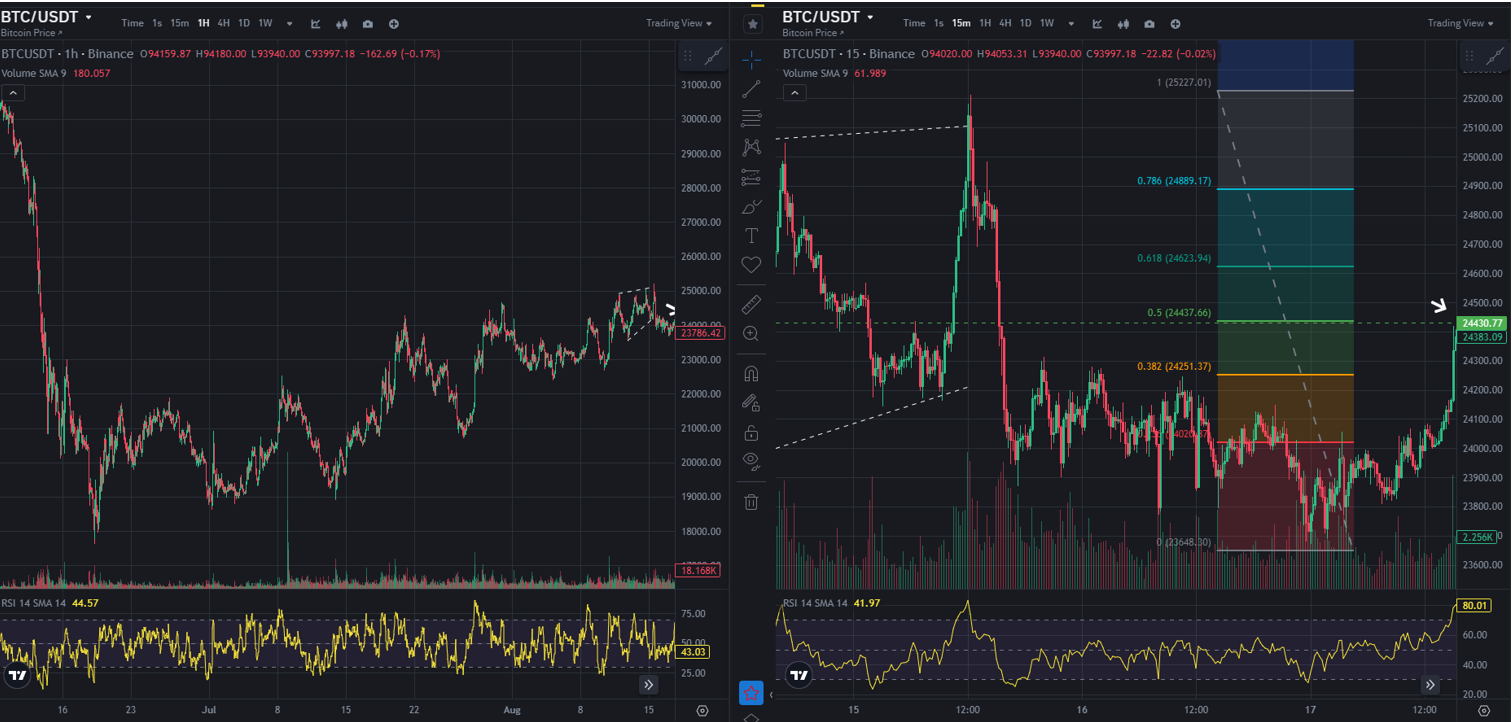Expand more intervals dropdown in right chart

point(1071,23)
